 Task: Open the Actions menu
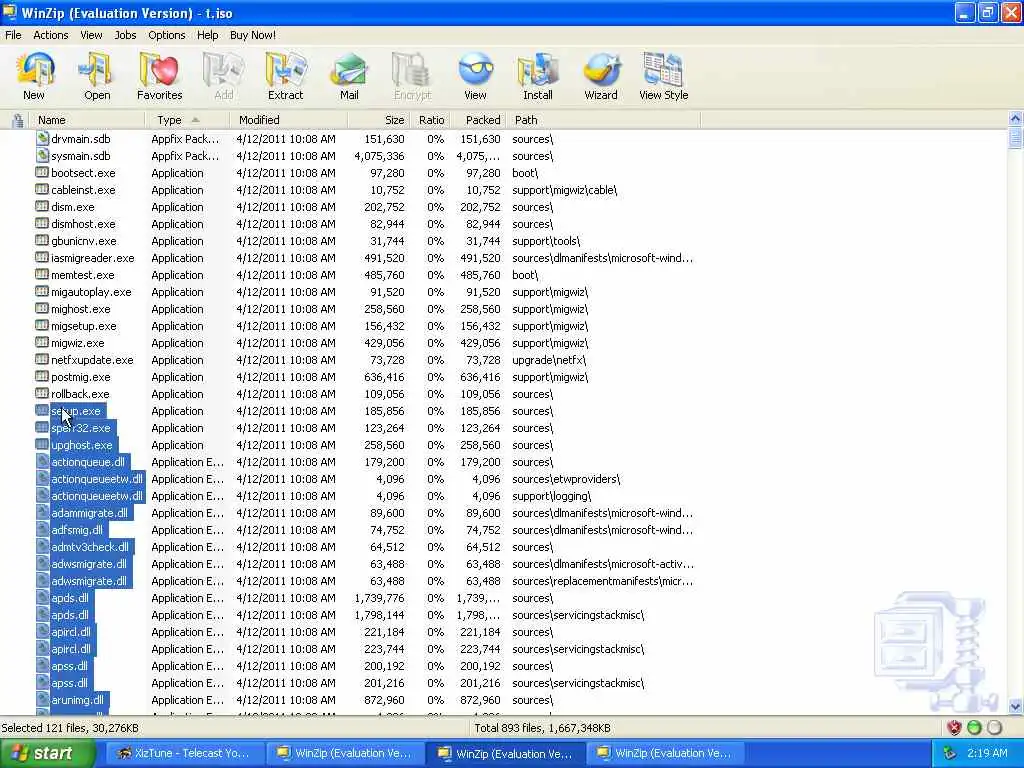(x=51, y=35)
